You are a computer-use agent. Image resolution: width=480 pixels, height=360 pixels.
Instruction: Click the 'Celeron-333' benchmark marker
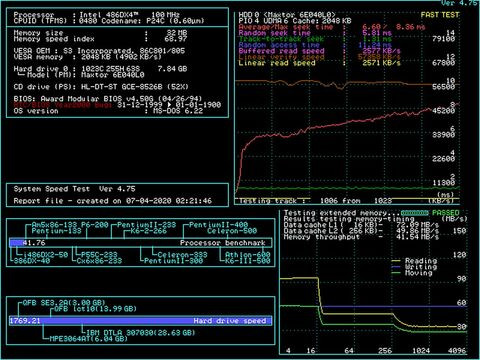click(182, 255)
